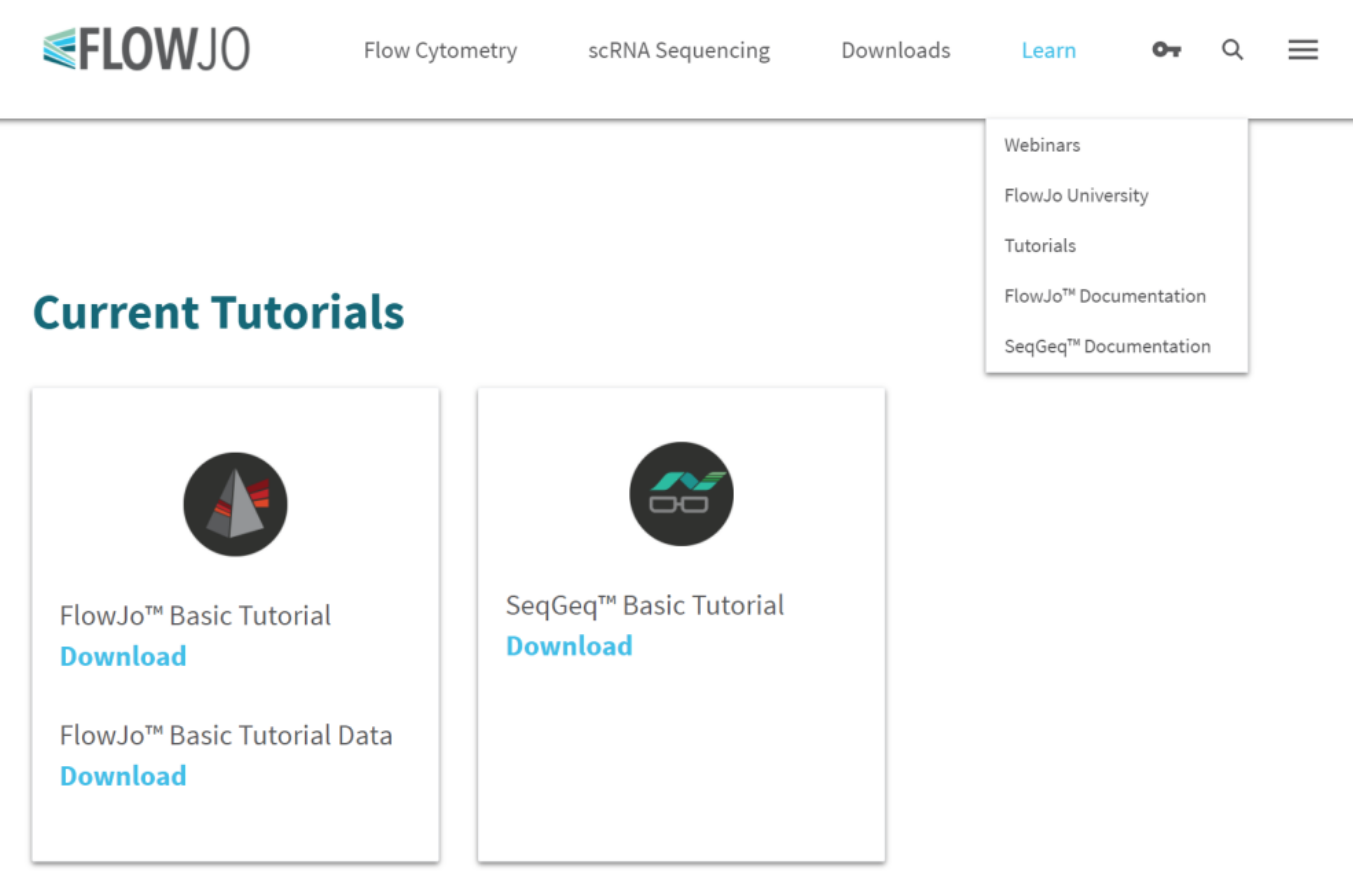Open the search magnifier icon

click(1233, 50)
